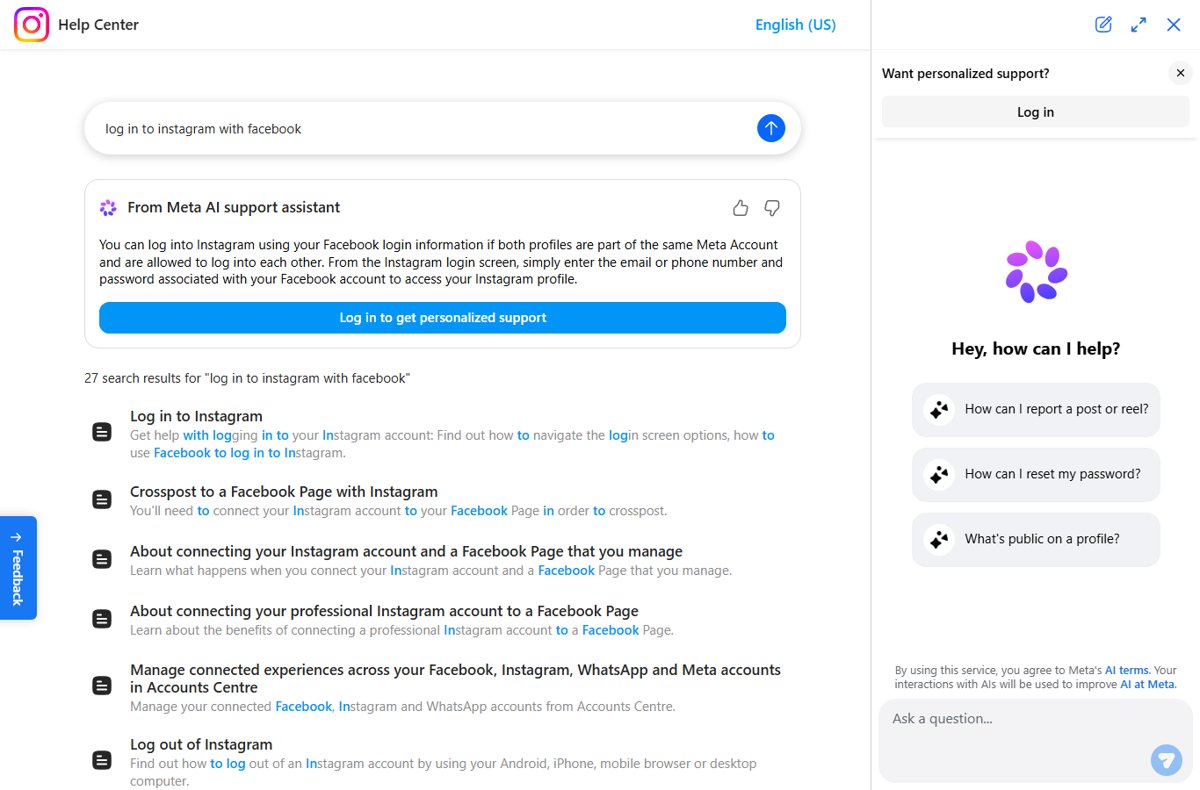Click the From Meta AI support assistant heading
Screen dimensions: 1200x790
(x=234, y=208)
